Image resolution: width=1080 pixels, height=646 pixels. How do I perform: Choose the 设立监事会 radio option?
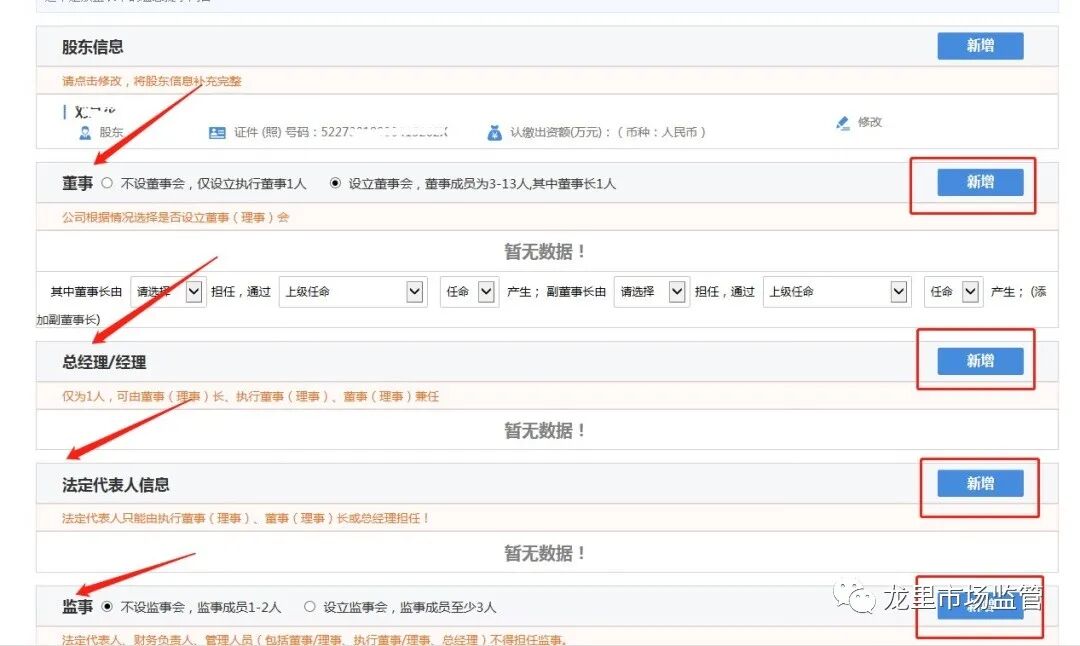pos(311,607)
